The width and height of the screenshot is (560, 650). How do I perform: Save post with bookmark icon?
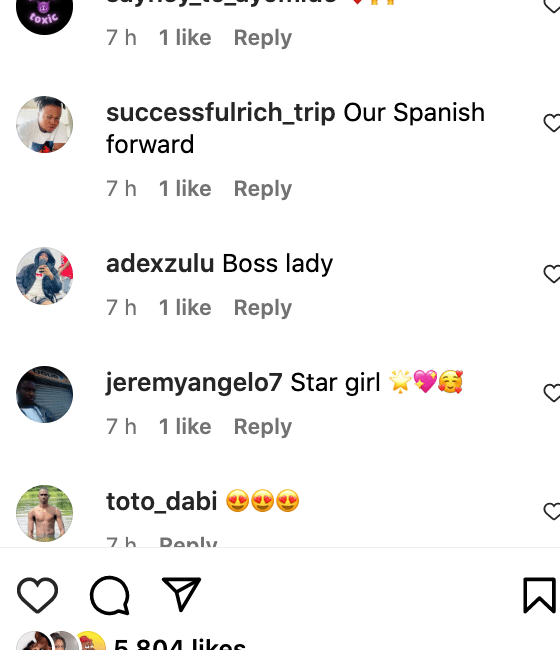(x=539, y=595)
